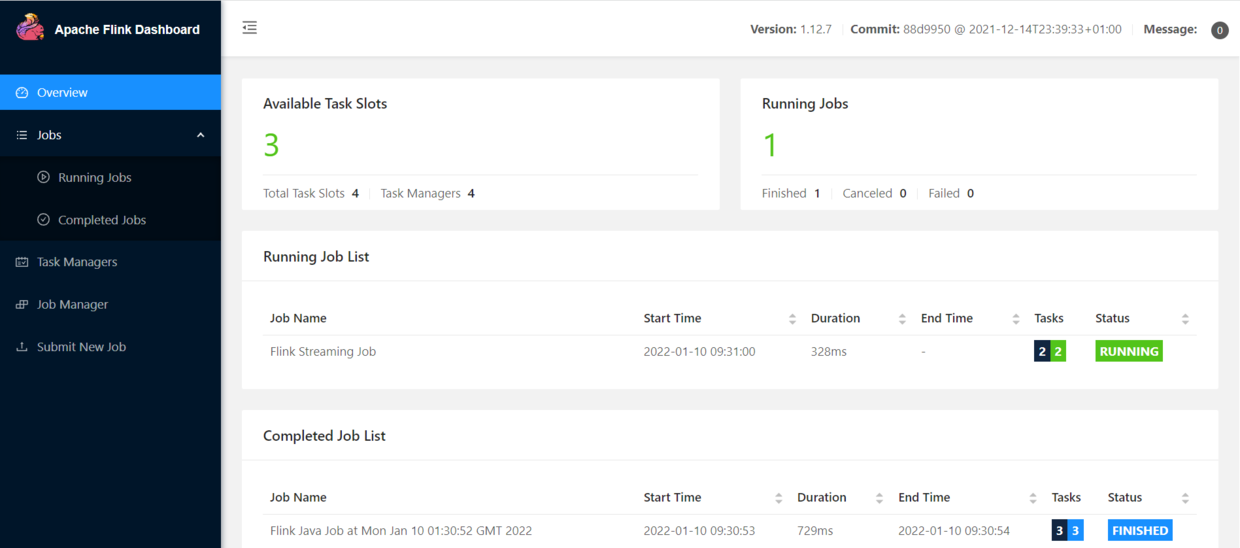Screen dimensions: 1240x548
Task: Click the Finished jobs count
Action: [817, 193]
